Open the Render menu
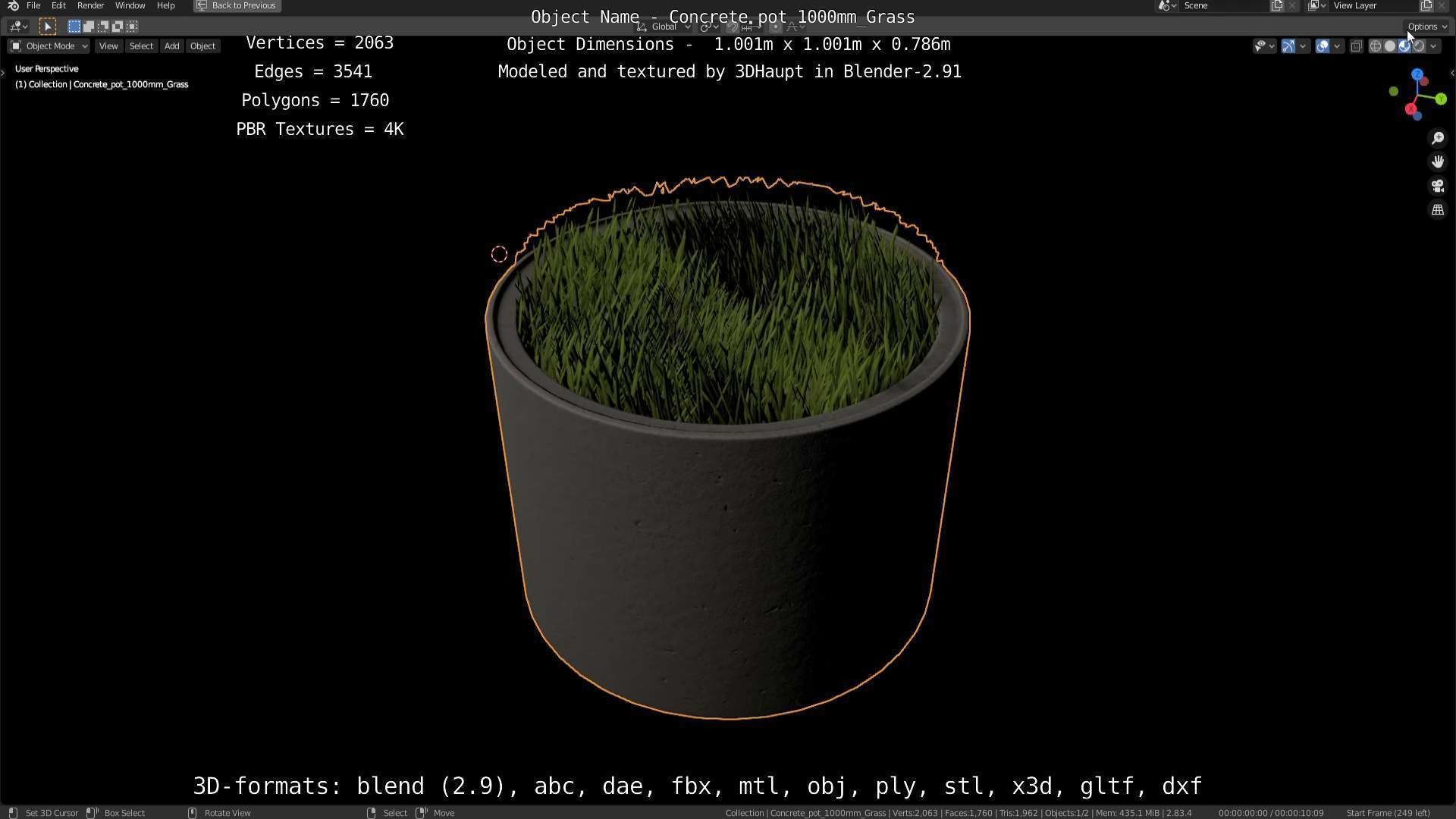 (90, 5)
